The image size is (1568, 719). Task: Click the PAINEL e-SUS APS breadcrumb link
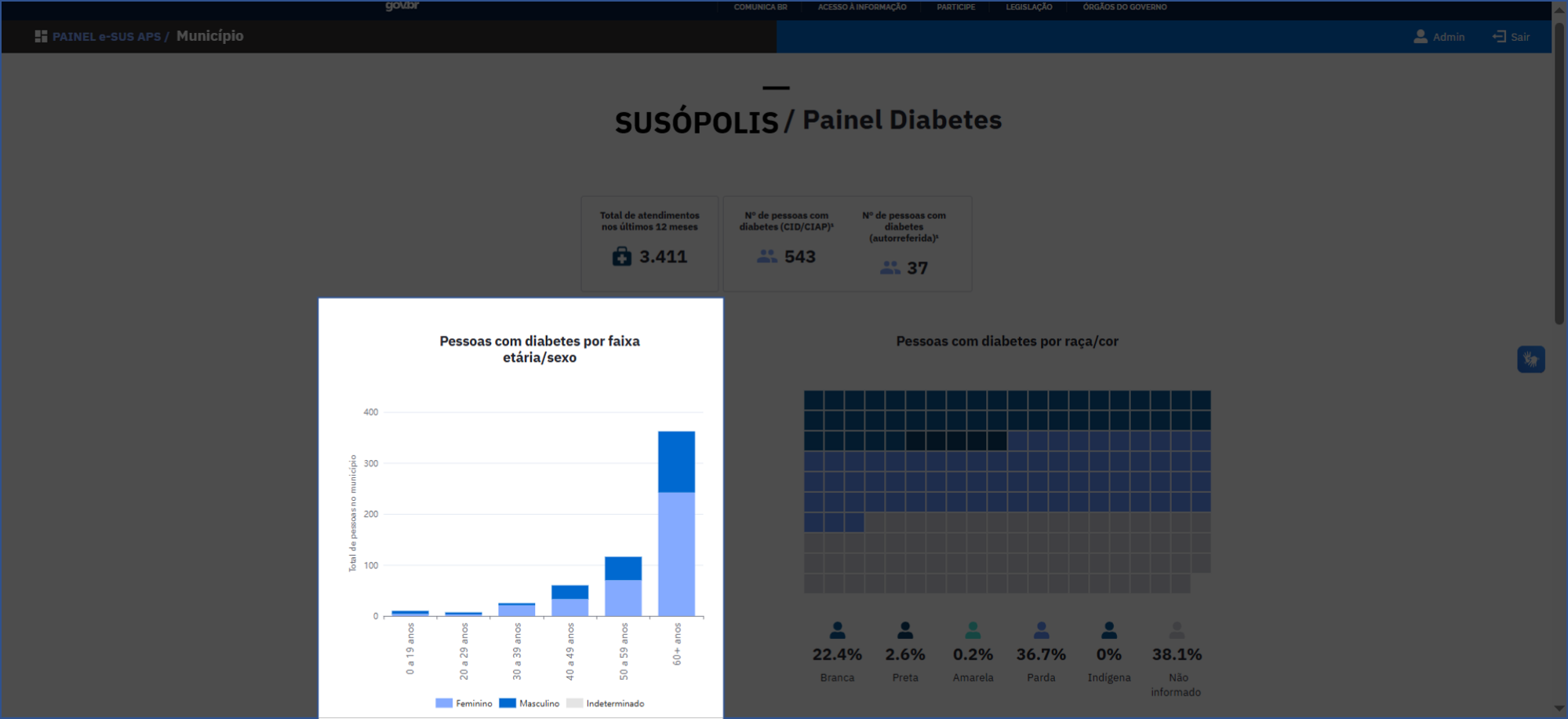pyautogui.click(x=106, y=37)
